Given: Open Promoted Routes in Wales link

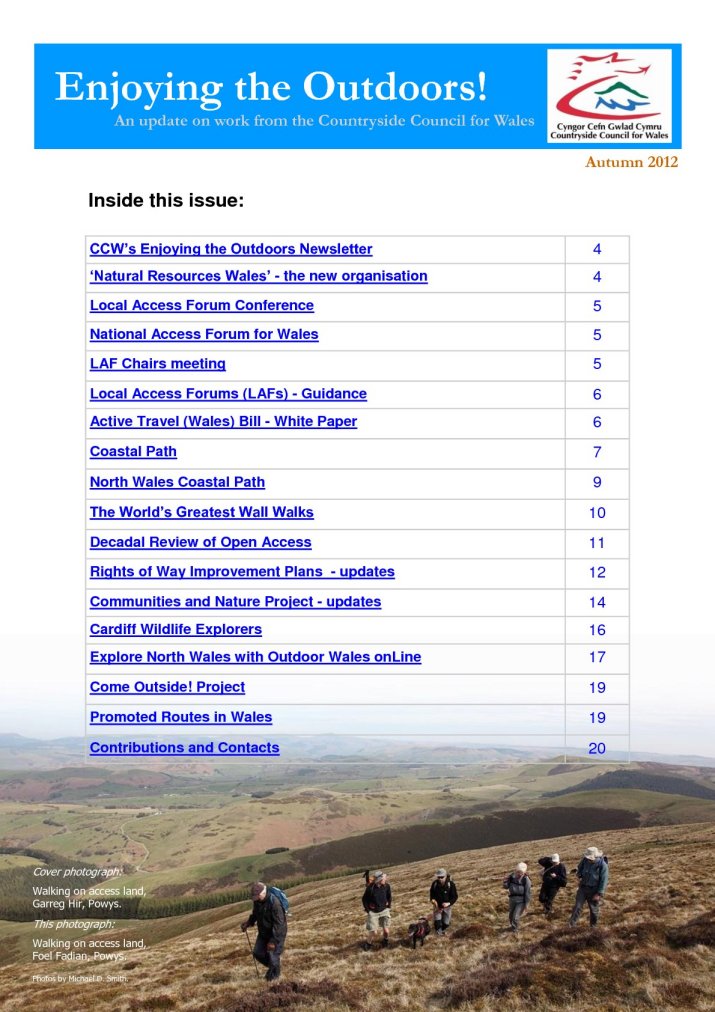Looking at the screenshot, I should (x=181, y=717).
